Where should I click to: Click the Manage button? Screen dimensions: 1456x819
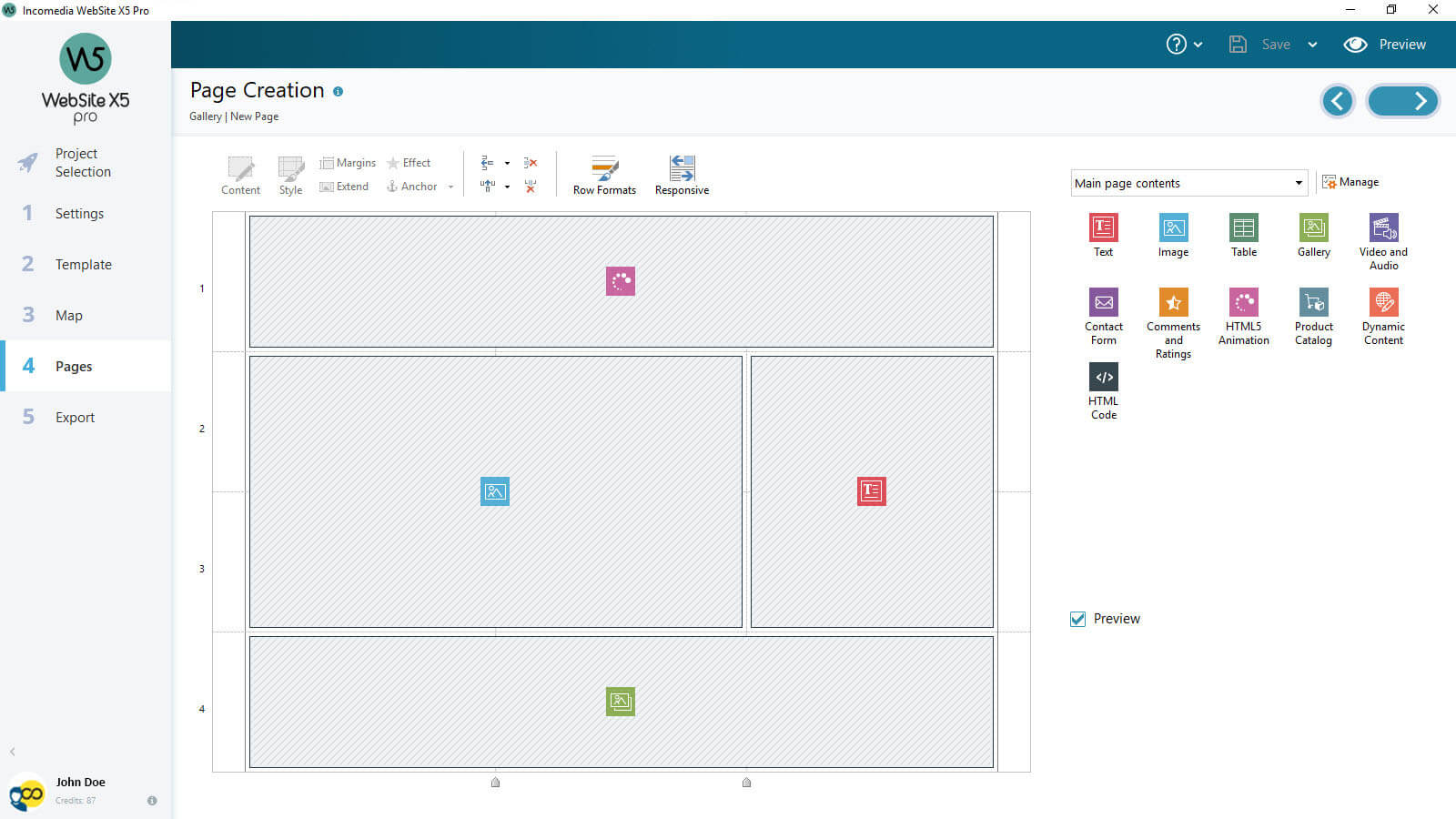click(x=1350, y=182)
